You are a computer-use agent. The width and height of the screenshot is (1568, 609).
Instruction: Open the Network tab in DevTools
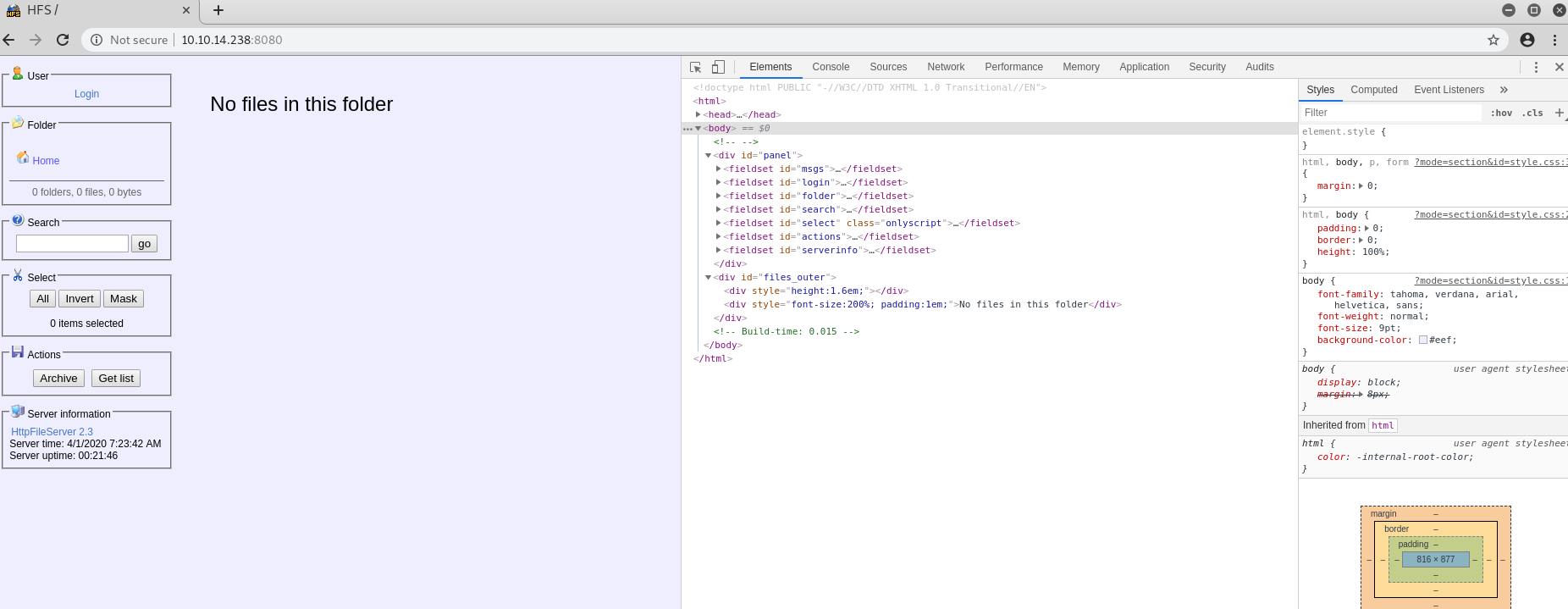(946, 67)
